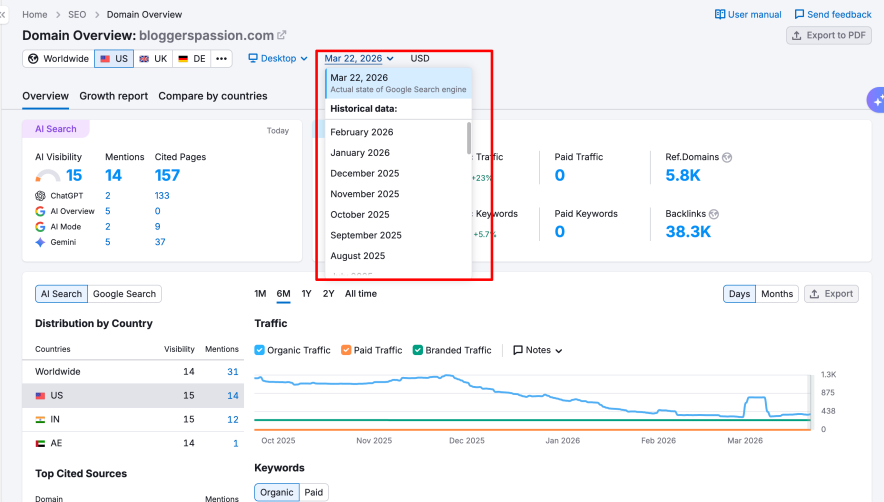Set time range to 6M
The height and width of the screenshot is (502, 884).
[284, 294]
